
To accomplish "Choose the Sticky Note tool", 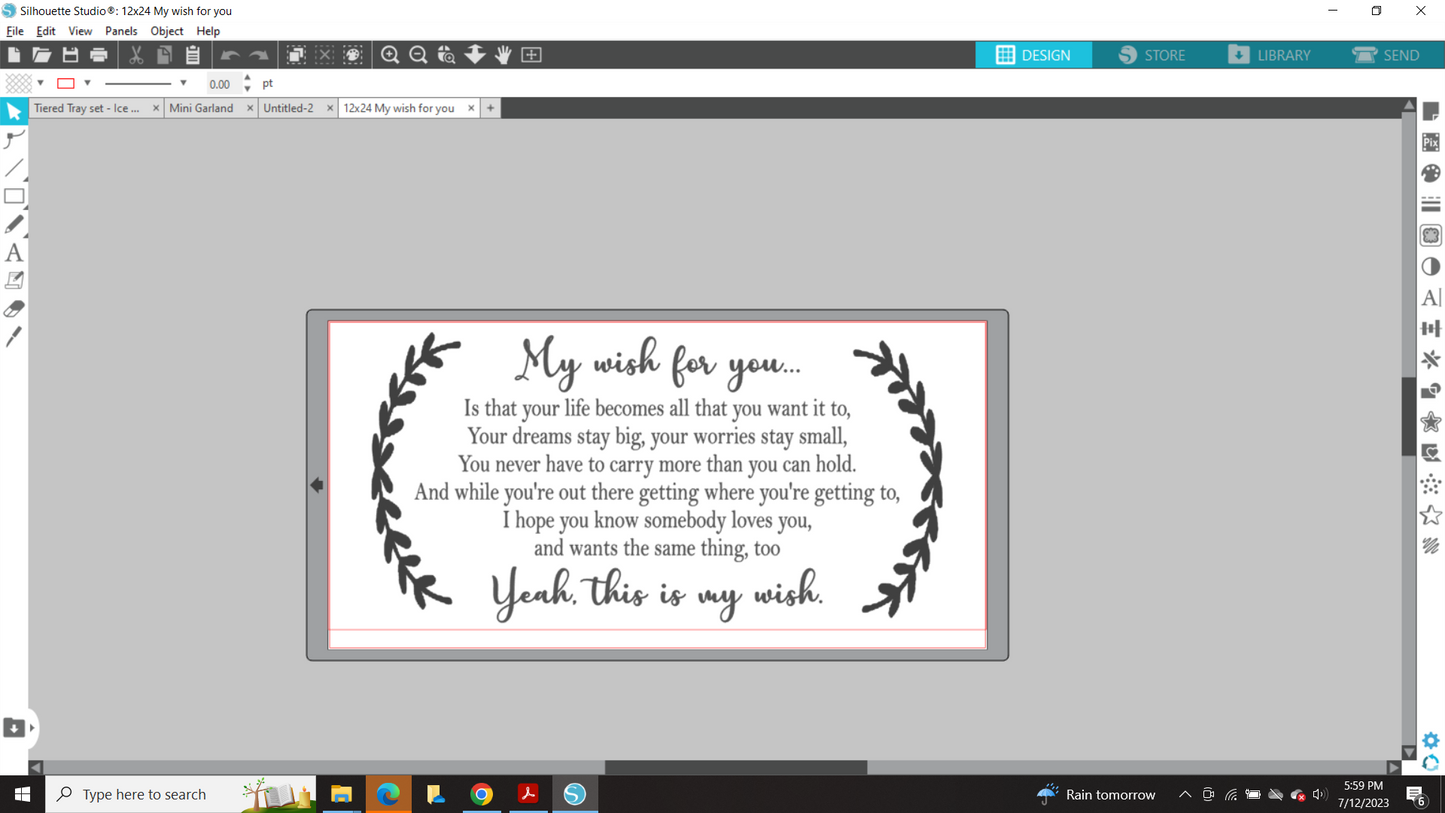I will click(x=14, y=281).
